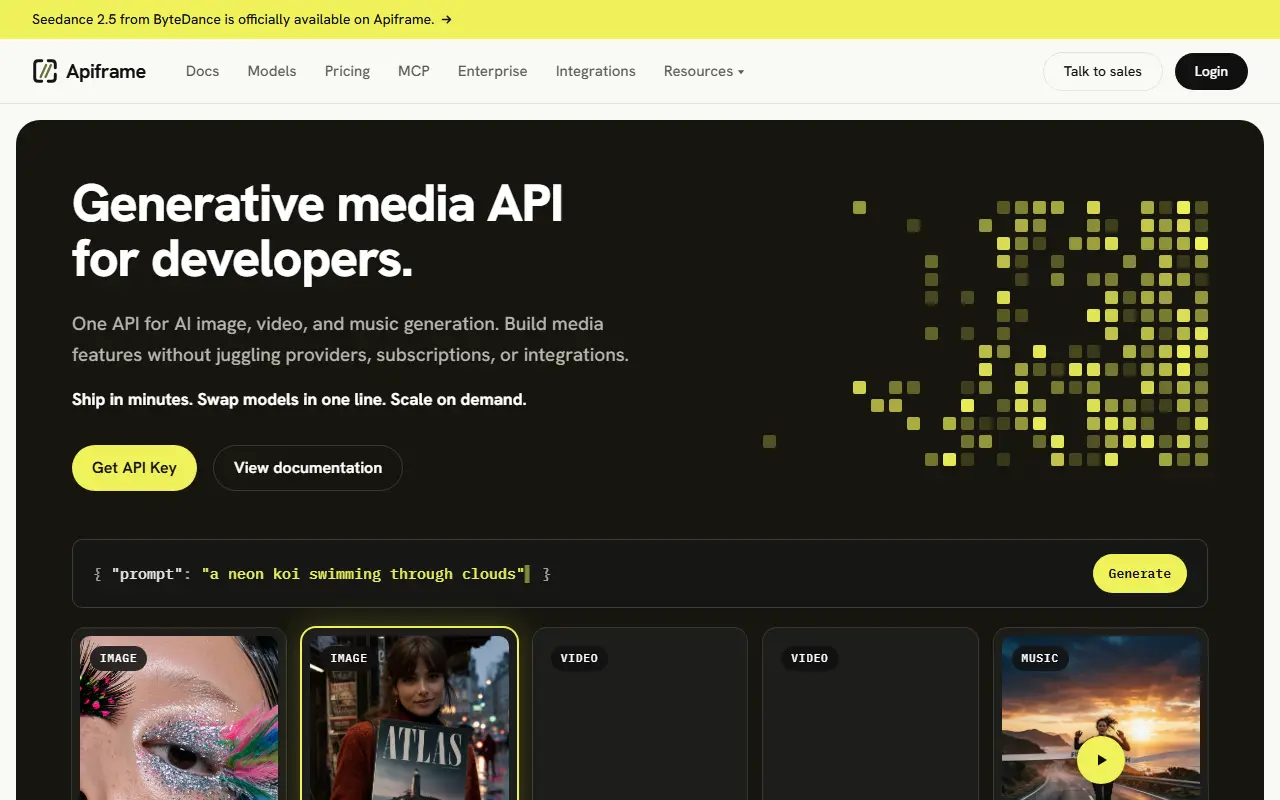The height and width of the screenshot is (800, 1280).
Task: Click the Login button
Action: click(x=1211, y=71)
